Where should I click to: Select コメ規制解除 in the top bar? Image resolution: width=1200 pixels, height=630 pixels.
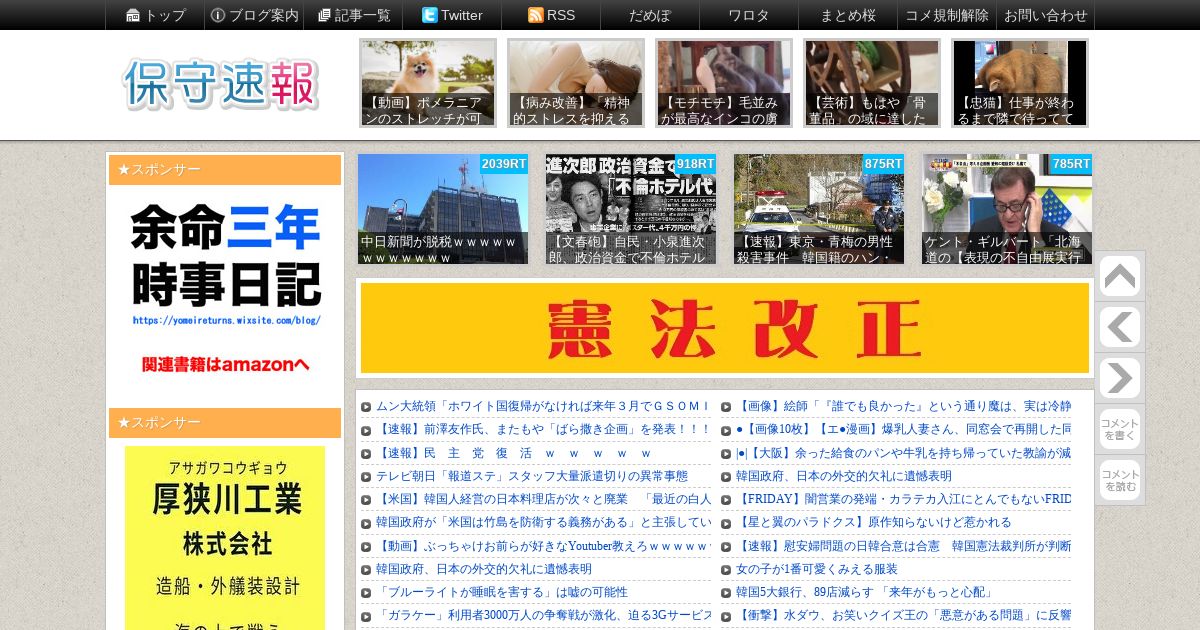tap(946, 15)
